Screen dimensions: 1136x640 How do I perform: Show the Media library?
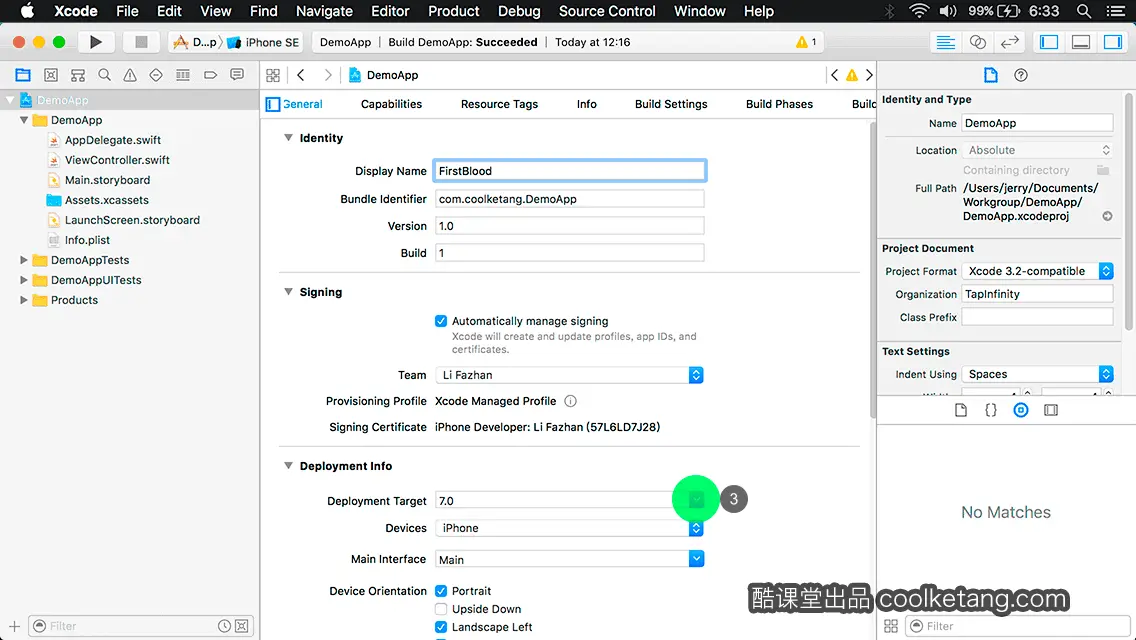(1051, 410)
